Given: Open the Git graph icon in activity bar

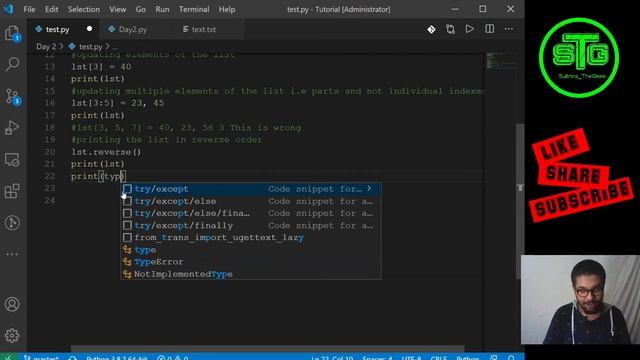Looking at the screenshot, I should [12, 222].
